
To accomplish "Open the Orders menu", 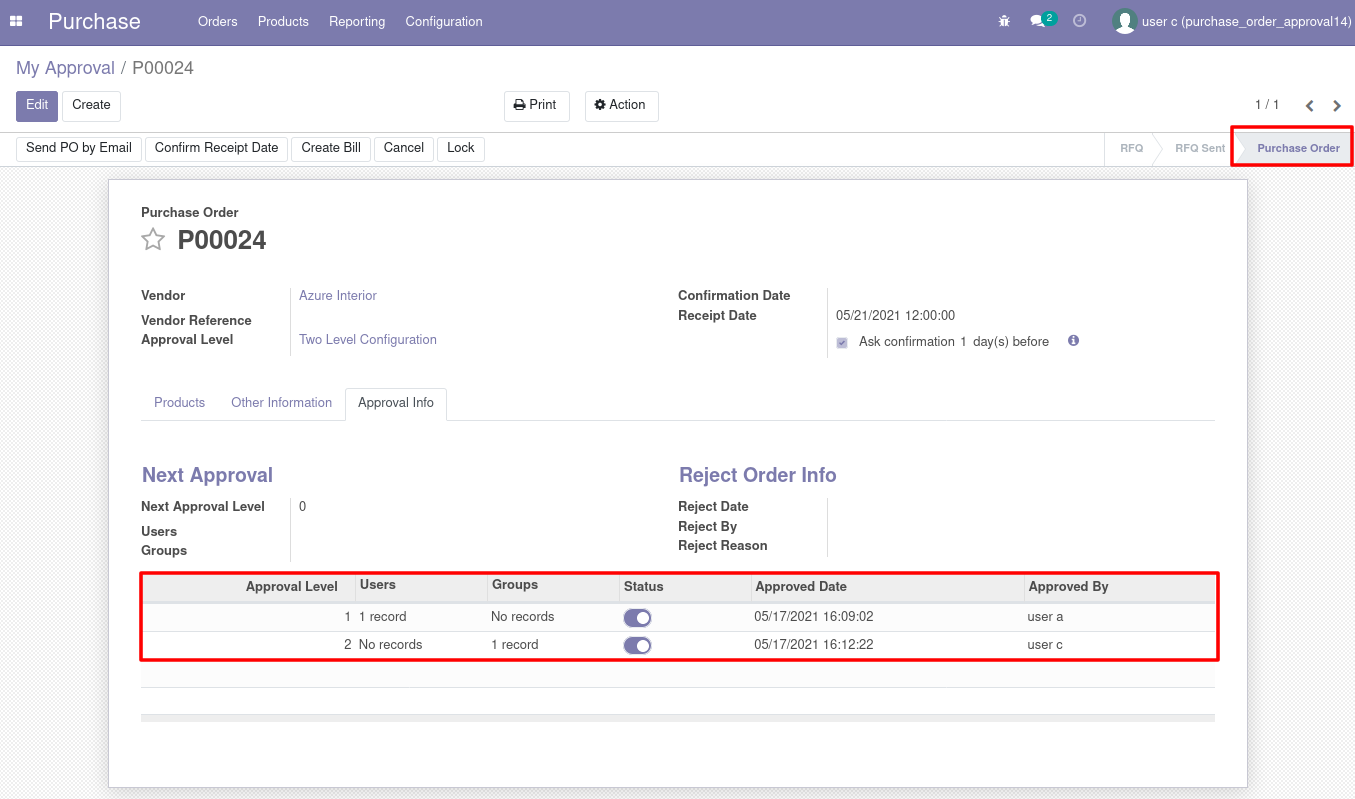I will [x=218, y=21].
